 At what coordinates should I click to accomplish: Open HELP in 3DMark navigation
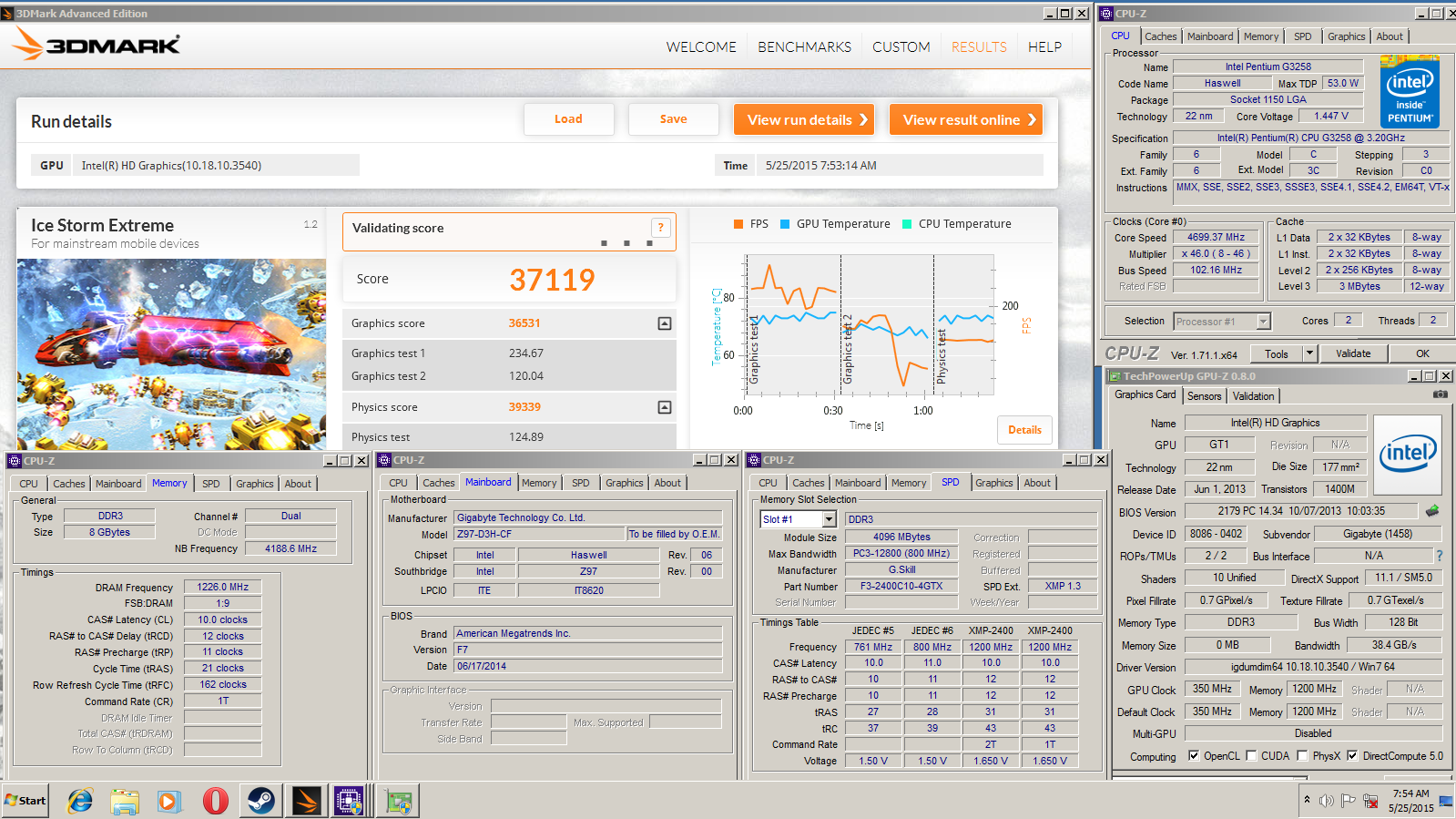point(1044,47)
